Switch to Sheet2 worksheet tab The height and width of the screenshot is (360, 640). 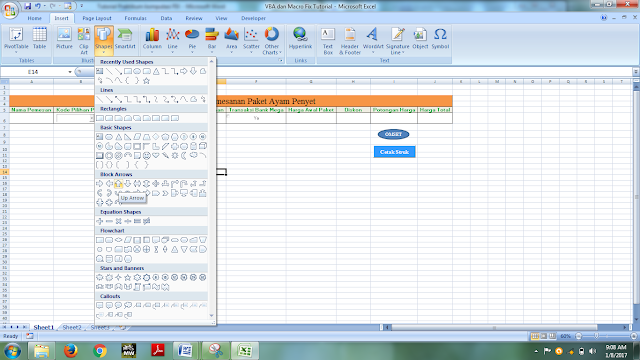click(x=72, y=327)
